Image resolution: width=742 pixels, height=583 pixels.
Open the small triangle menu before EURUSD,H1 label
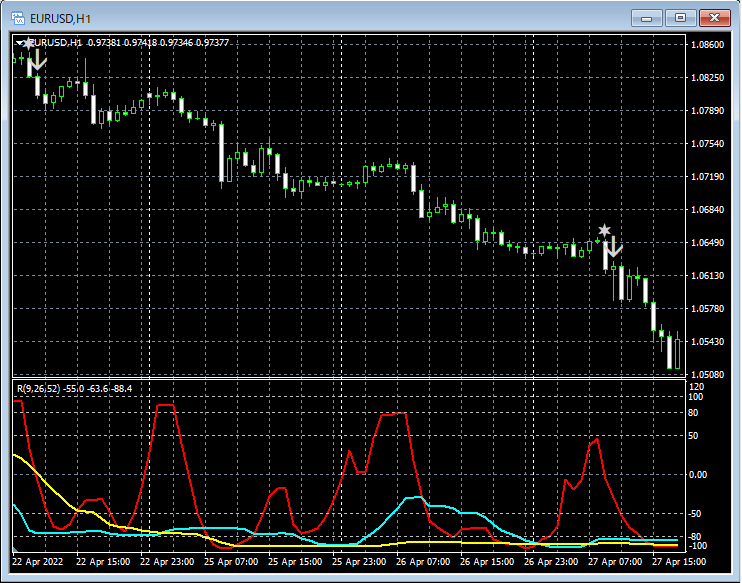[20, 43]
